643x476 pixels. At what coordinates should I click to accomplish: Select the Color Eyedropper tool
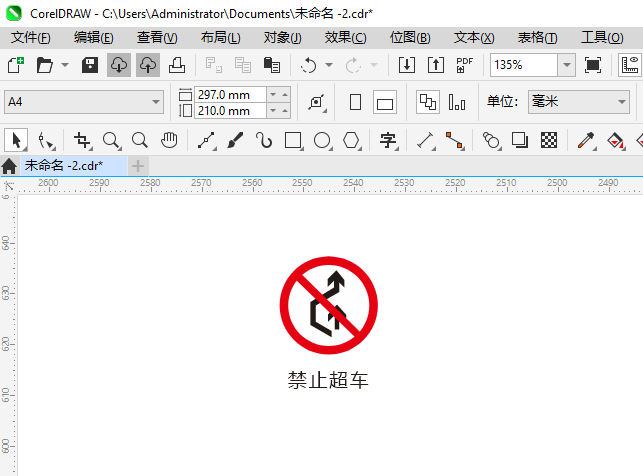586,141
